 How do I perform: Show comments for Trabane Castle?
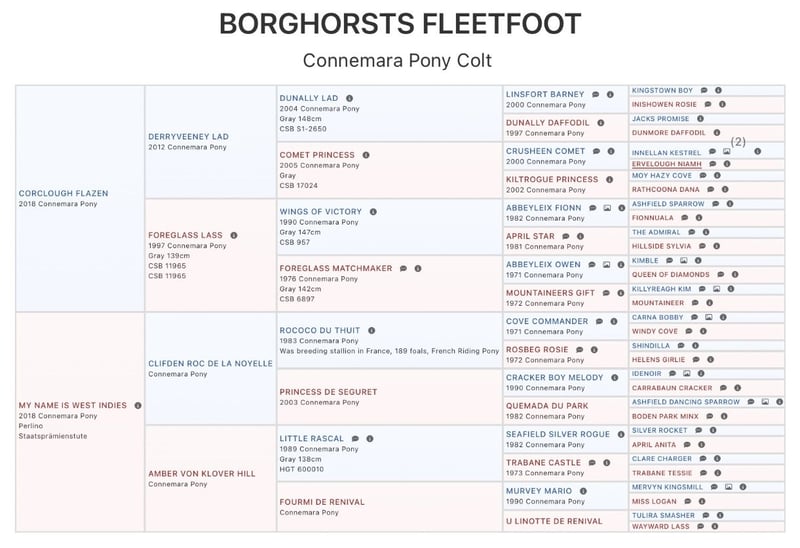point(592,463)
